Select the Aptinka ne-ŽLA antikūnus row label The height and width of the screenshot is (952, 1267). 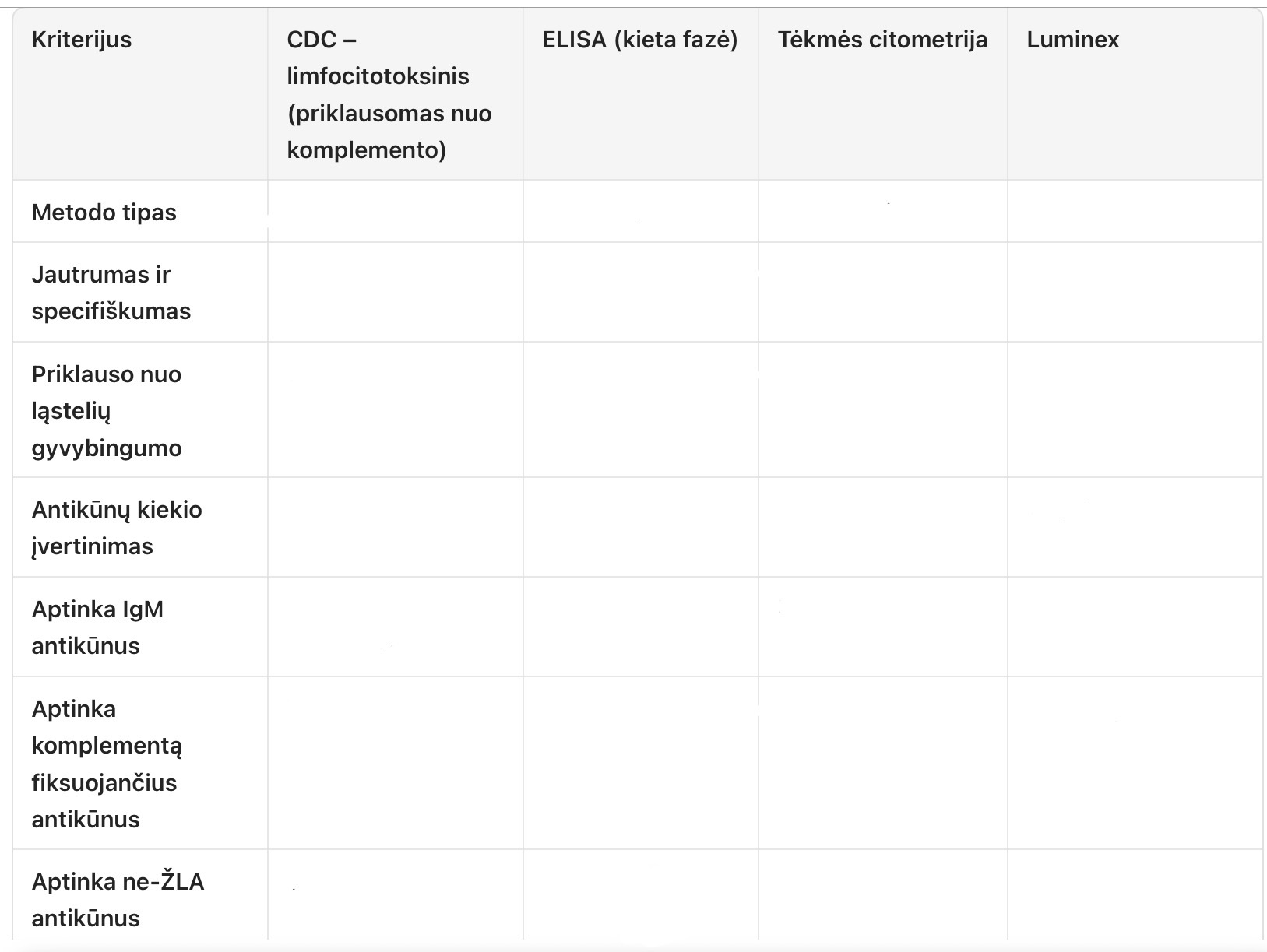[x=118, y=900]
